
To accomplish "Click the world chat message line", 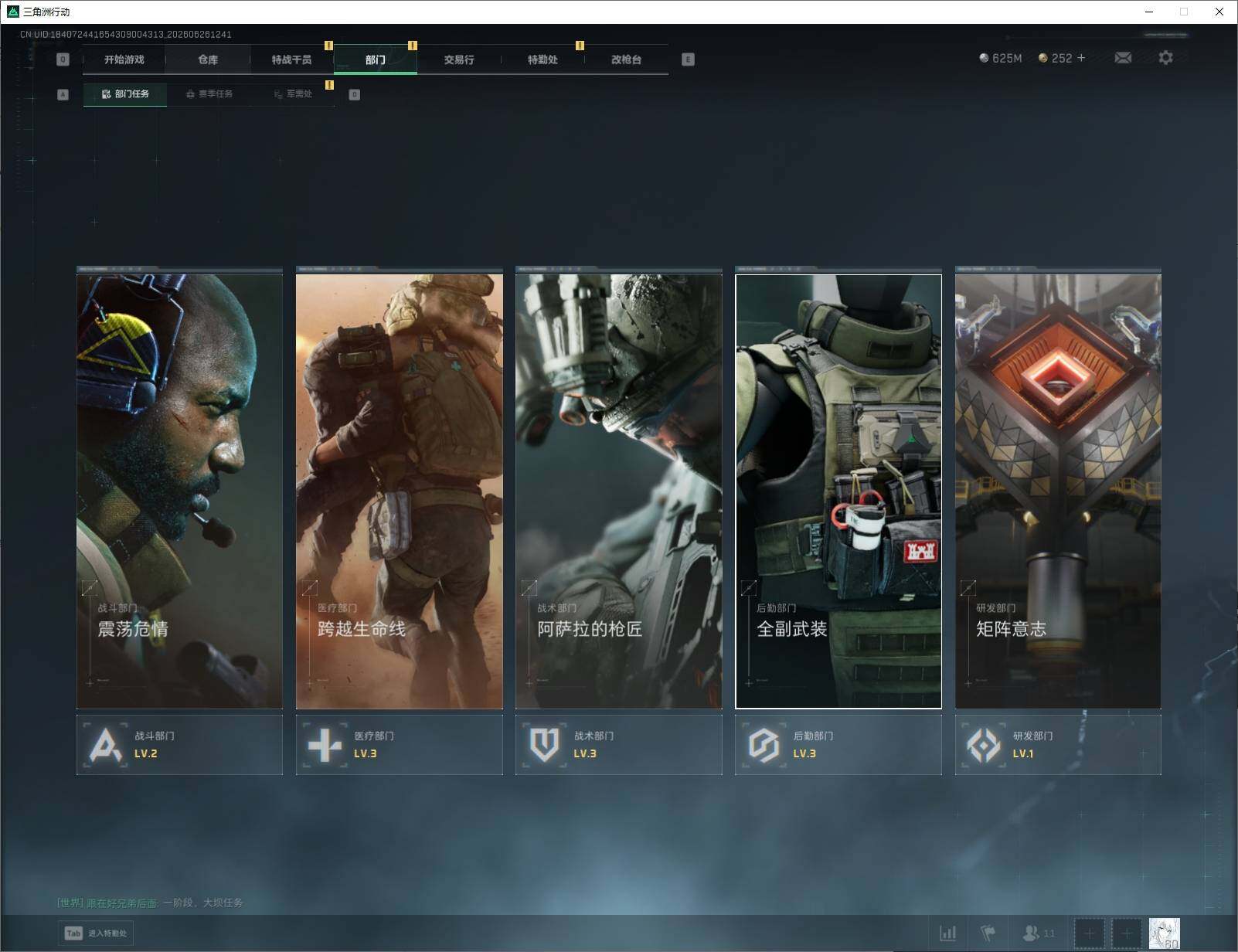I will pos(150,903).
